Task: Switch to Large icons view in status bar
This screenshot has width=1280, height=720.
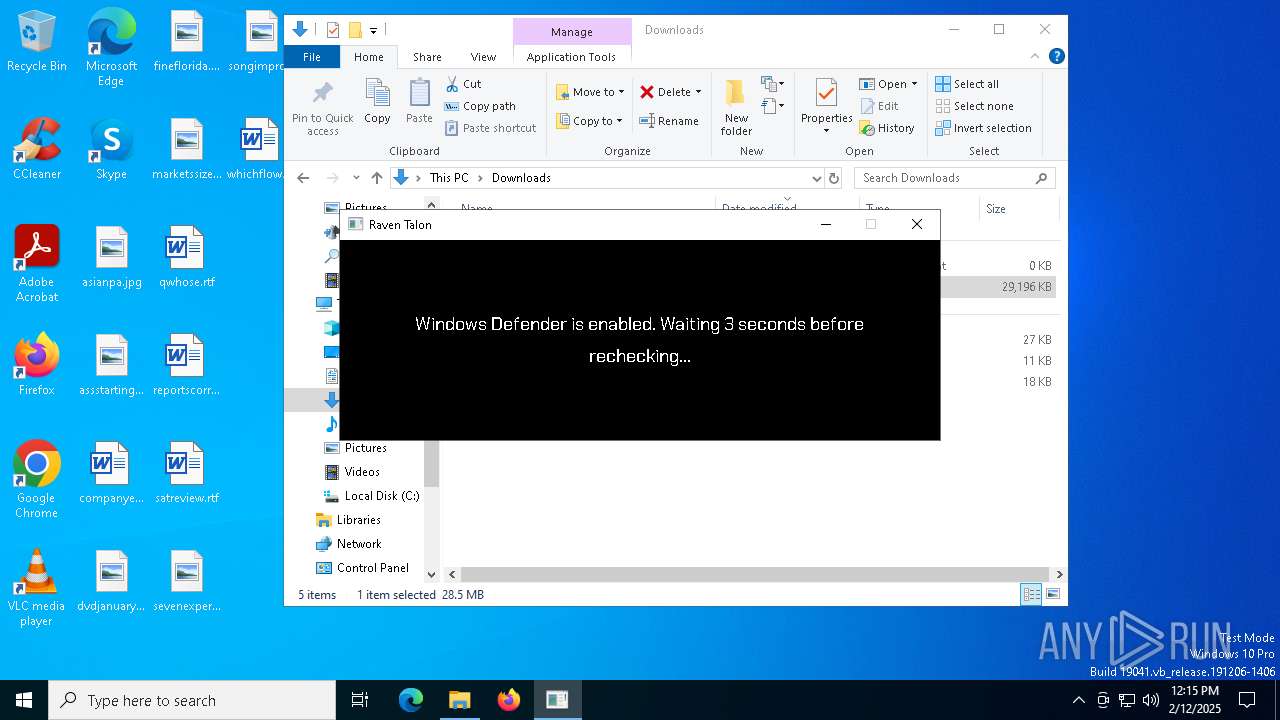Action: tap(1052, 595)
